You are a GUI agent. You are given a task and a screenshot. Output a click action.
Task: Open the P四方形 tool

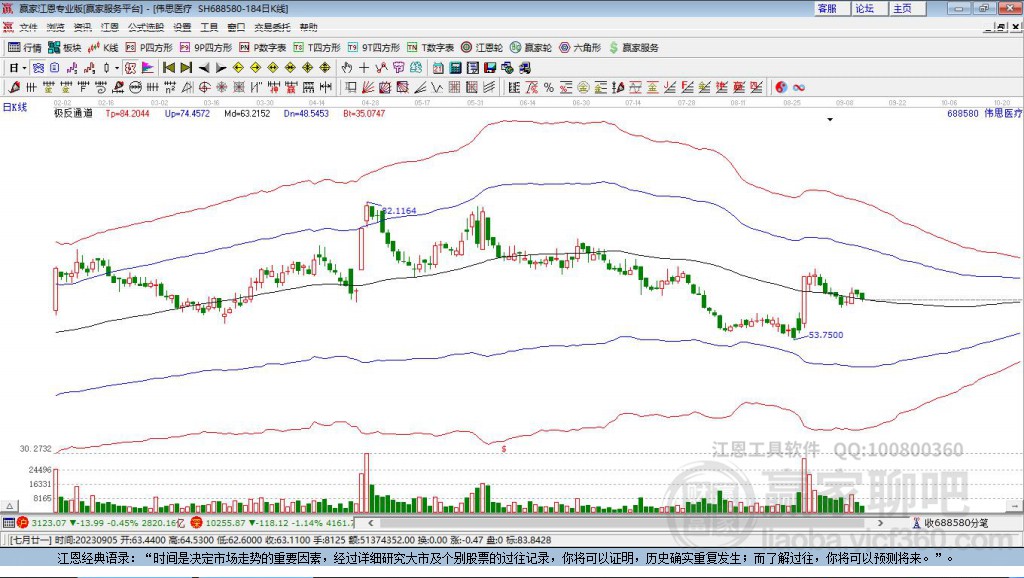[148, 48]
